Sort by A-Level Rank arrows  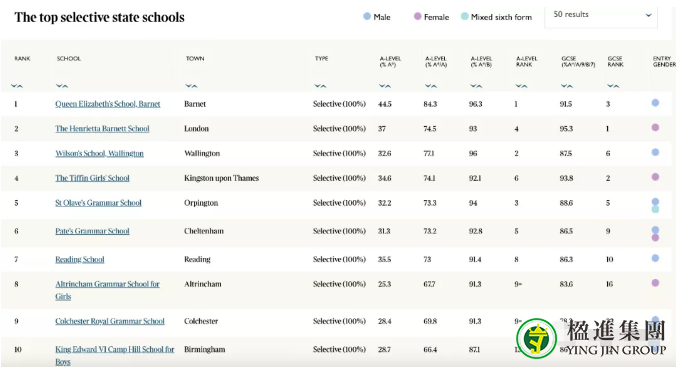click(521, 86)
